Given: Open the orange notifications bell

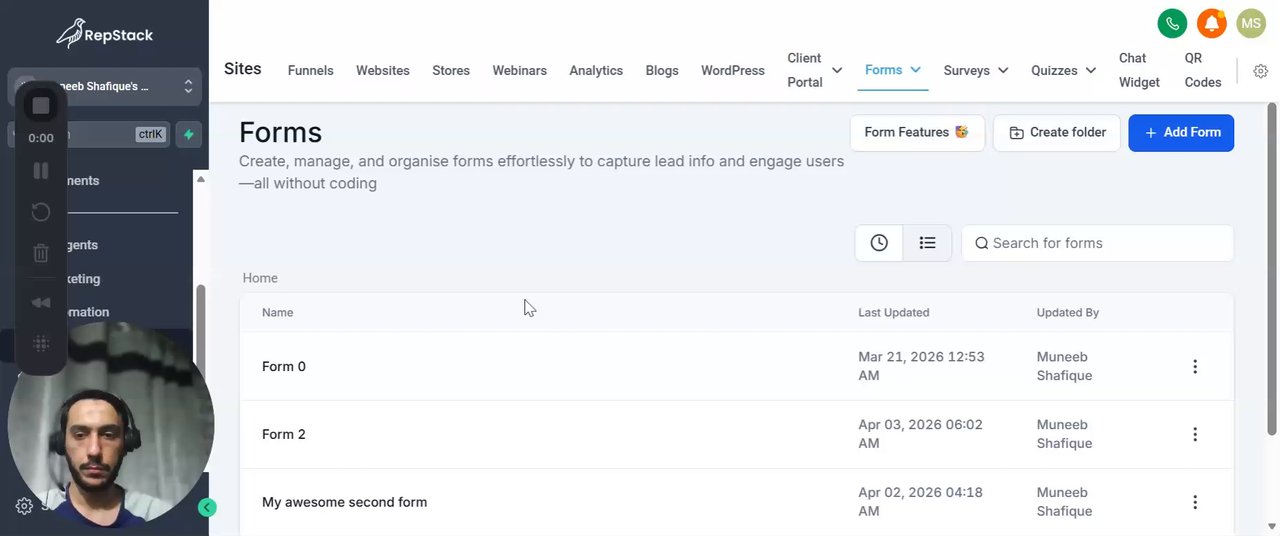Looking at the screenshot, I should pos(1212,23).
